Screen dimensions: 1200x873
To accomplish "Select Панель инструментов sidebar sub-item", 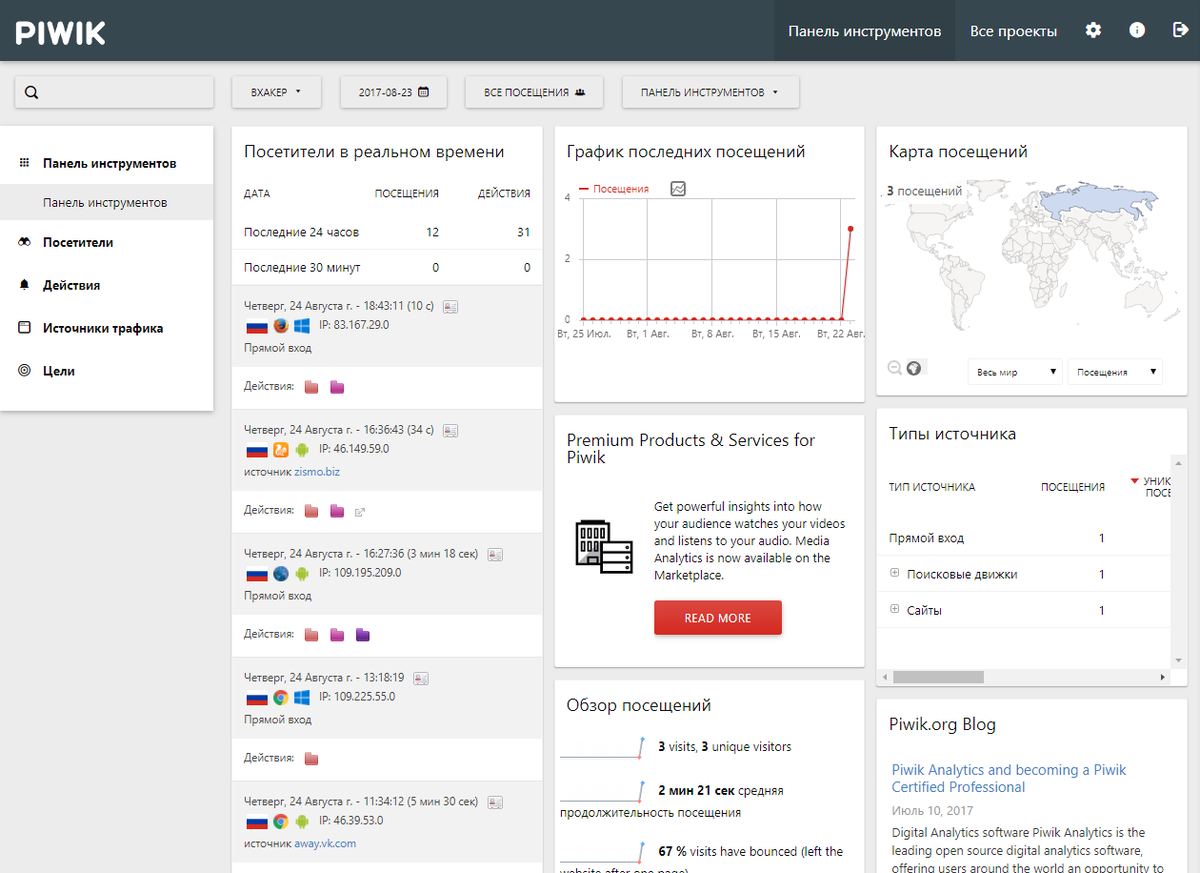I will click(107, 202).
